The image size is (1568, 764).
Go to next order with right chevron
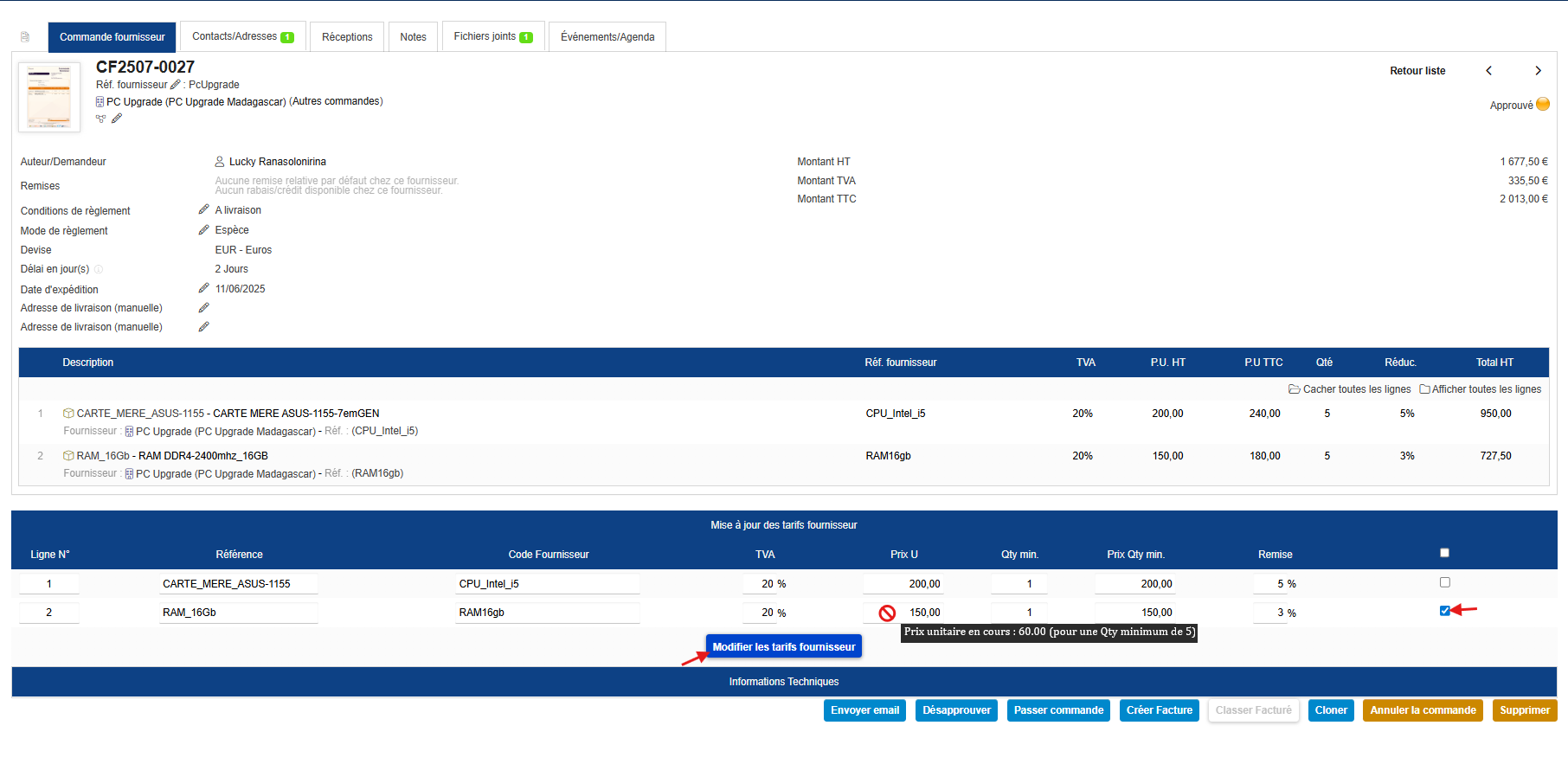pyautogui.click(x=1538, y=71)
